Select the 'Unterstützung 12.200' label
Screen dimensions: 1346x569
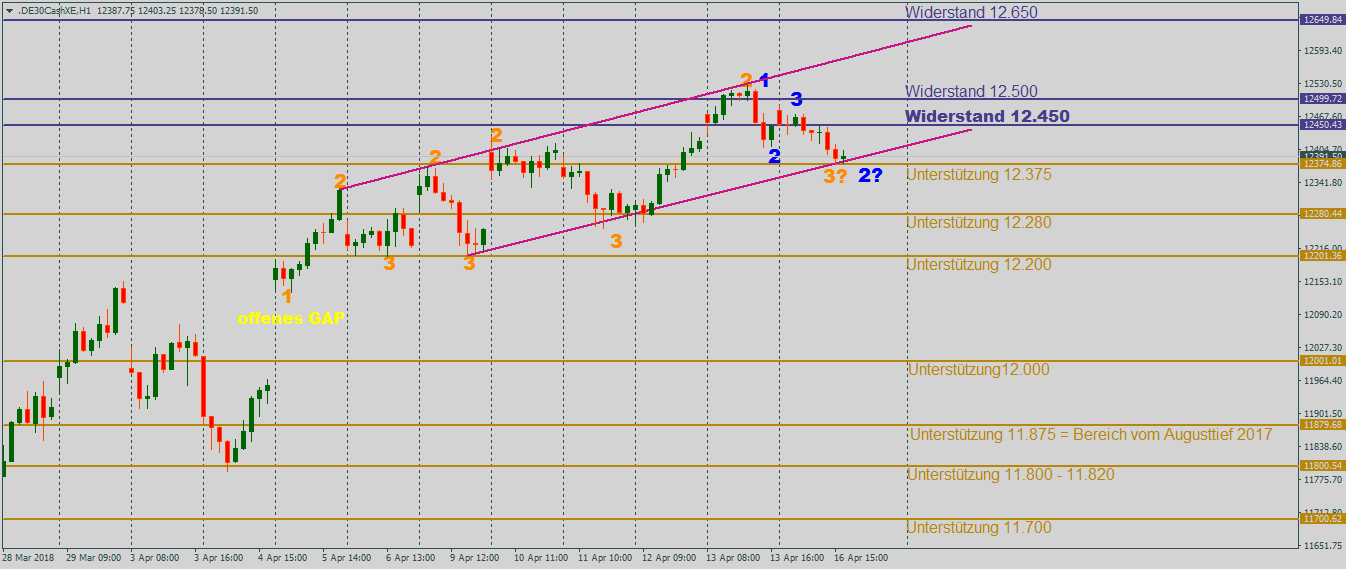click(979, 264)
